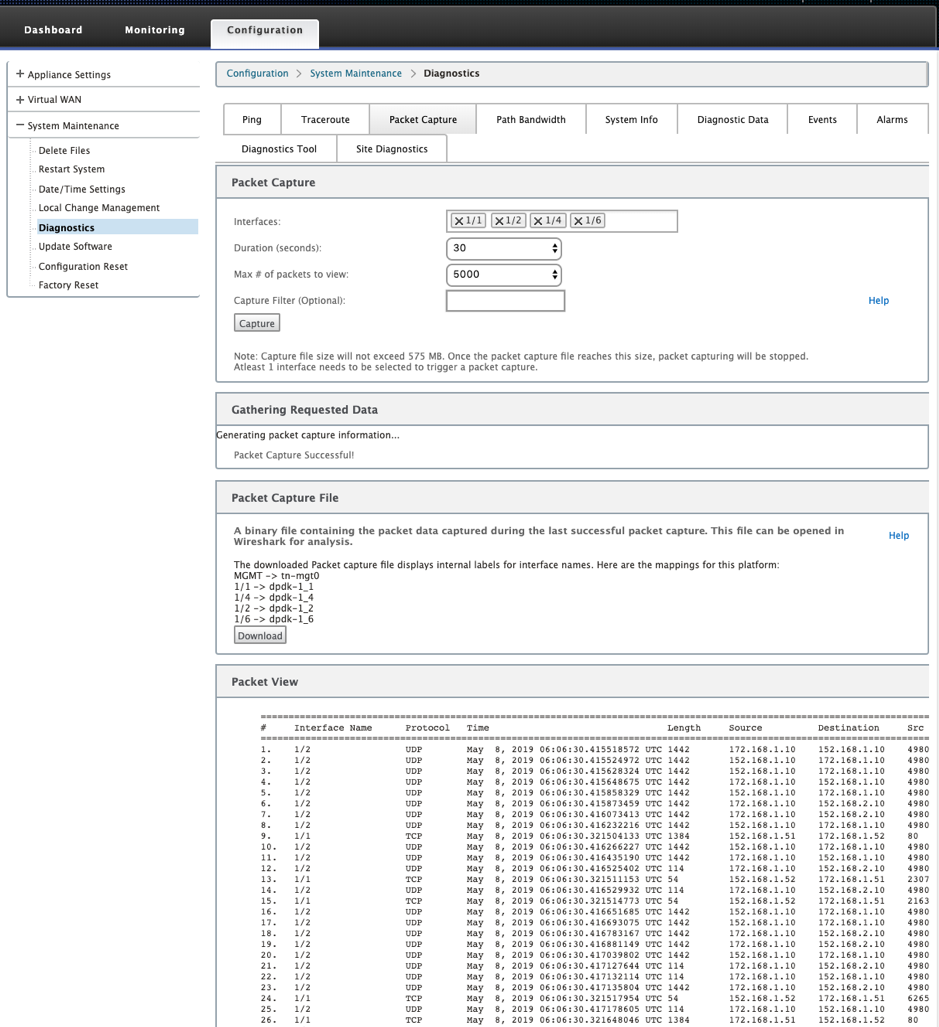This screenshot has width=939, height=1027.
Task: Remove the 1/2 interface tag
Action: pyautogui.click(x=499, y=221)
